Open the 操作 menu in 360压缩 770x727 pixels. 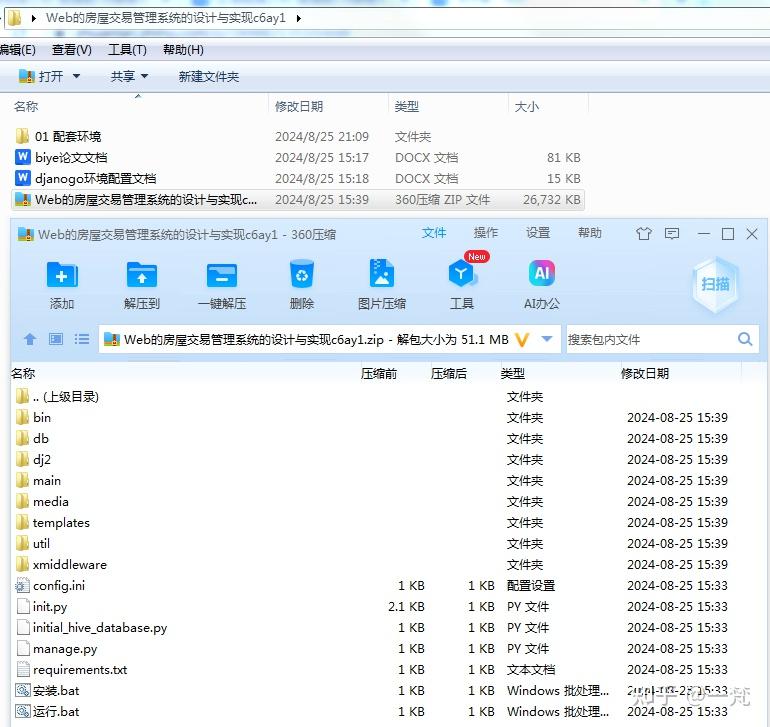[486, 233]
